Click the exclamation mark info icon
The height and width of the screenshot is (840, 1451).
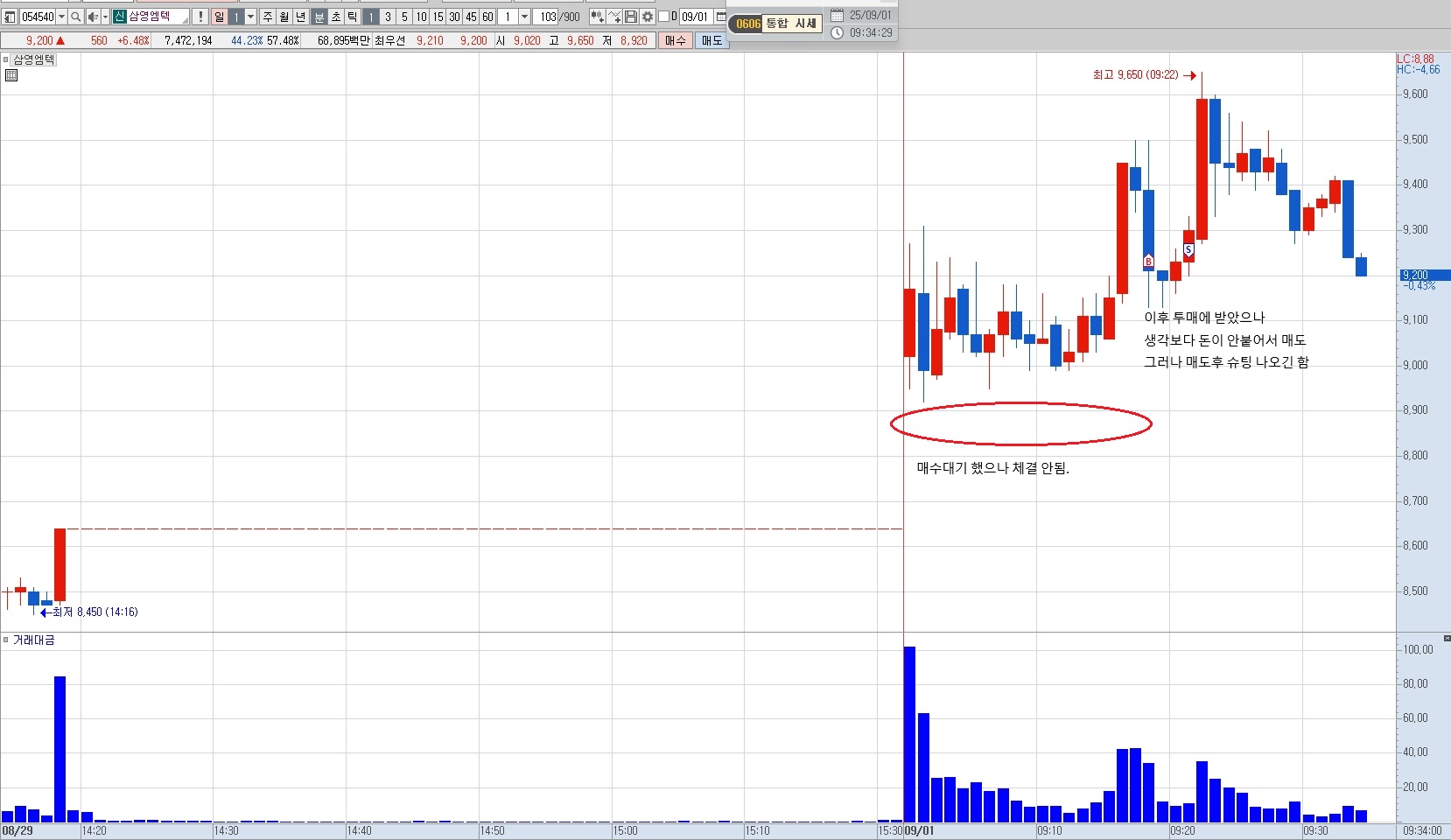200,17
